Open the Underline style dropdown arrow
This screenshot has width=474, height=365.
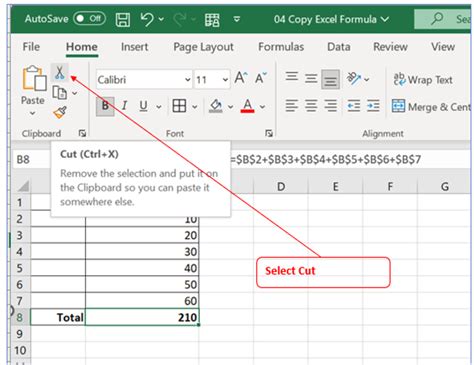159,107
